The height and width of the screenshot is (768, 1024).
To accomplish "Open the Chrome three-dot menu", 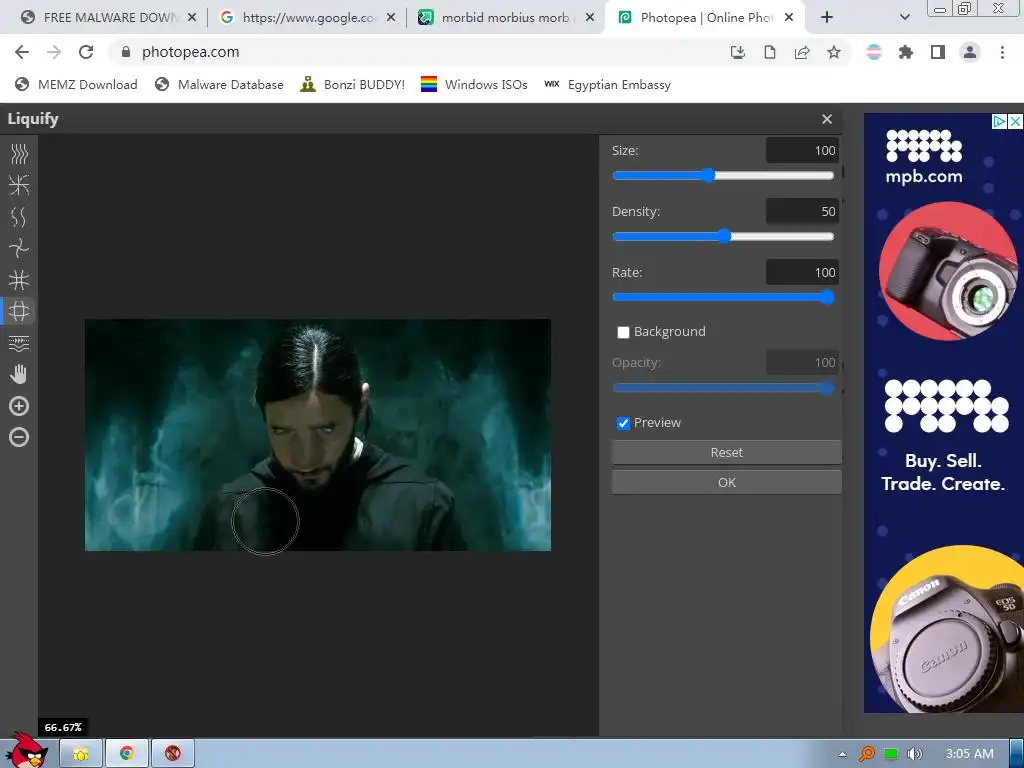I will point(1002,52).
